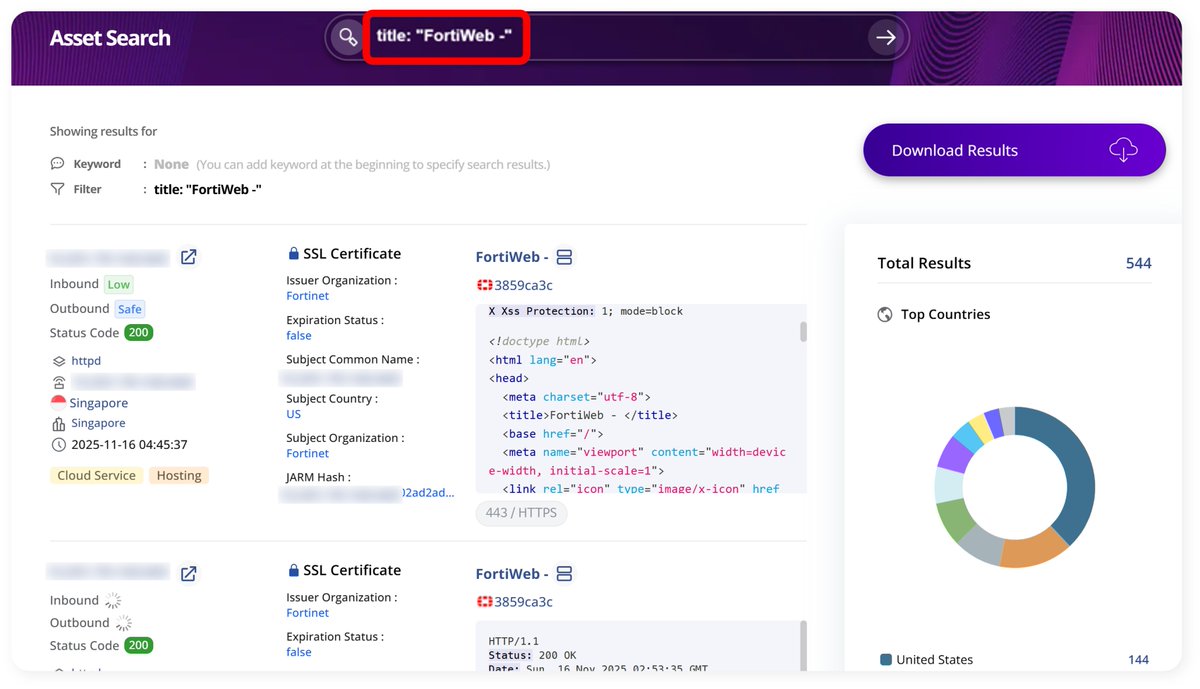1200x689 pixels.
Task: Click the building icon beside Singapore city
Action: [58, 424]
